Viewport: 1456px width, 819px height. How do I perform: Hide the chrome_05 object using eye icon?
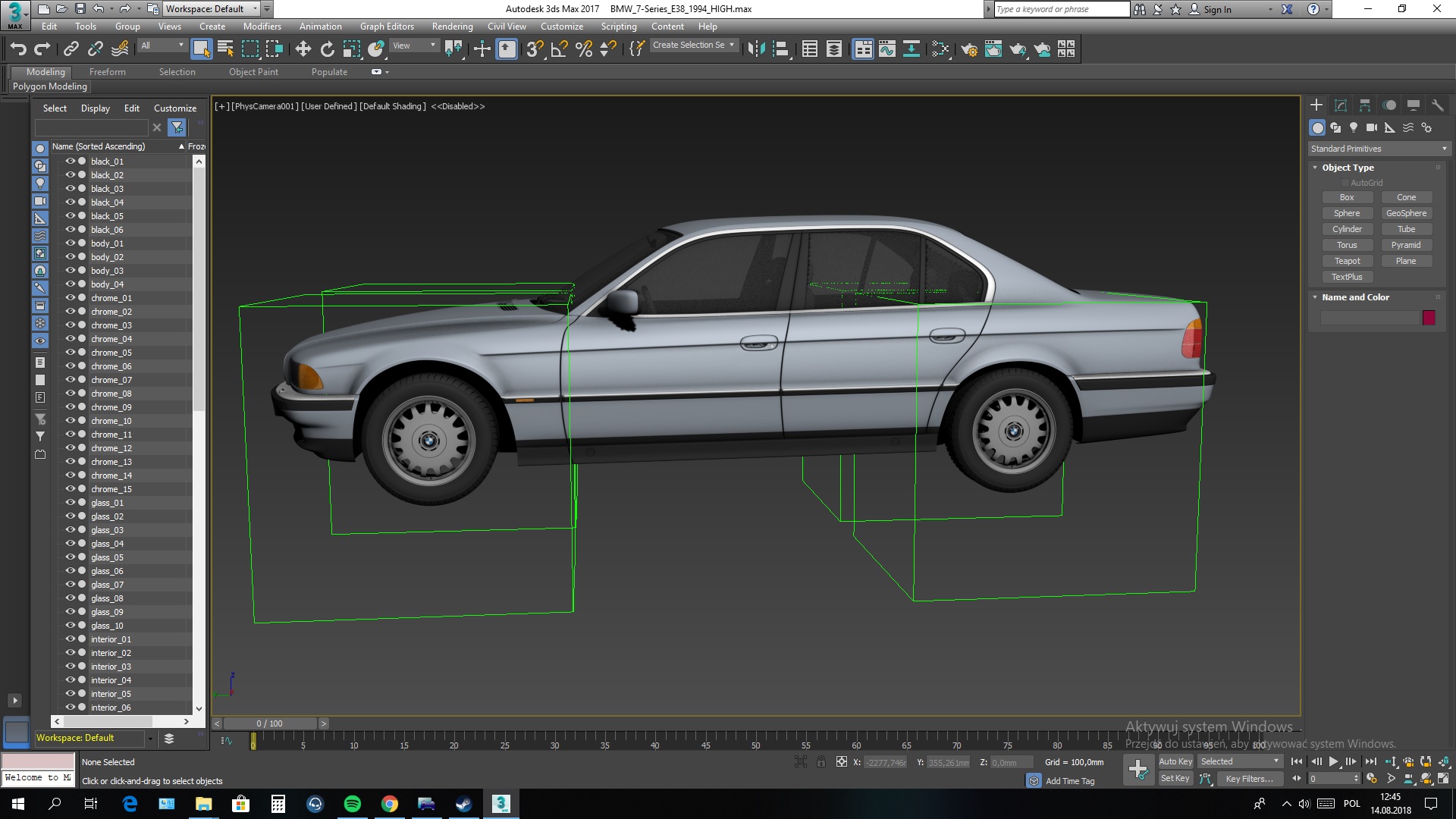(71, 353)
